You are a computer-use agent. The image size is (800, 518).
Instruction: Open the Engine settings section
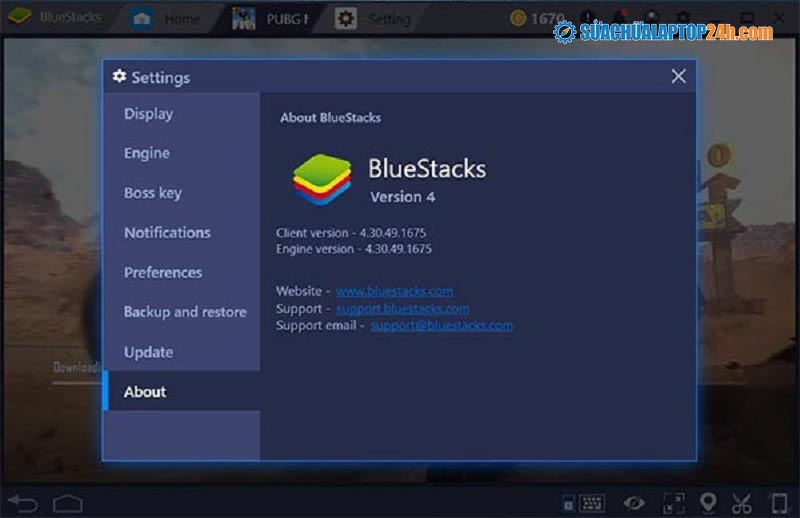click(x=146, y=153)
